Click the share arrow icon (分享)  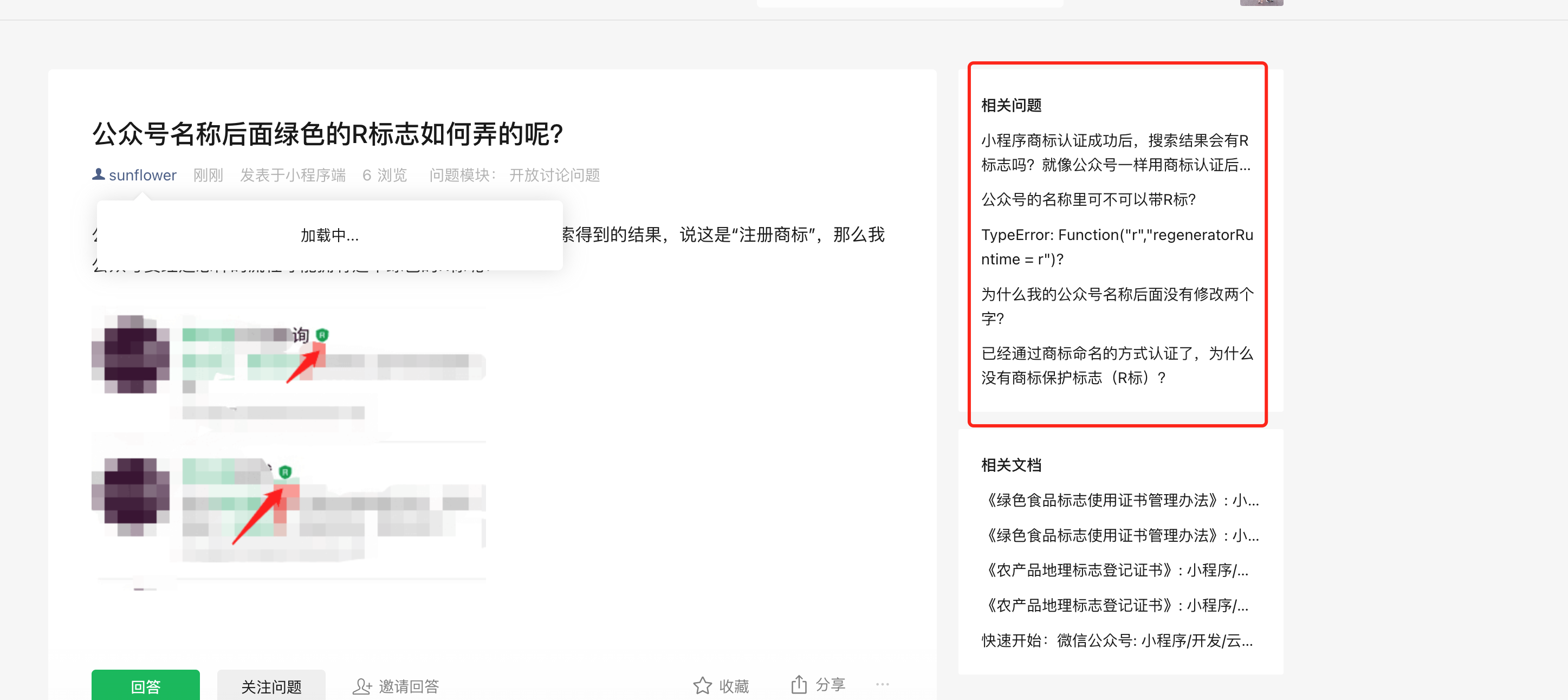(x=799, y=685)
